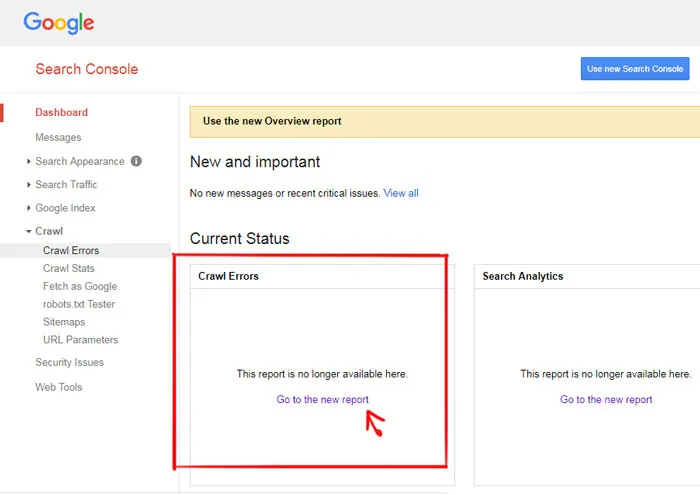Open Sitemaps in sidebar

coord(64,322)
